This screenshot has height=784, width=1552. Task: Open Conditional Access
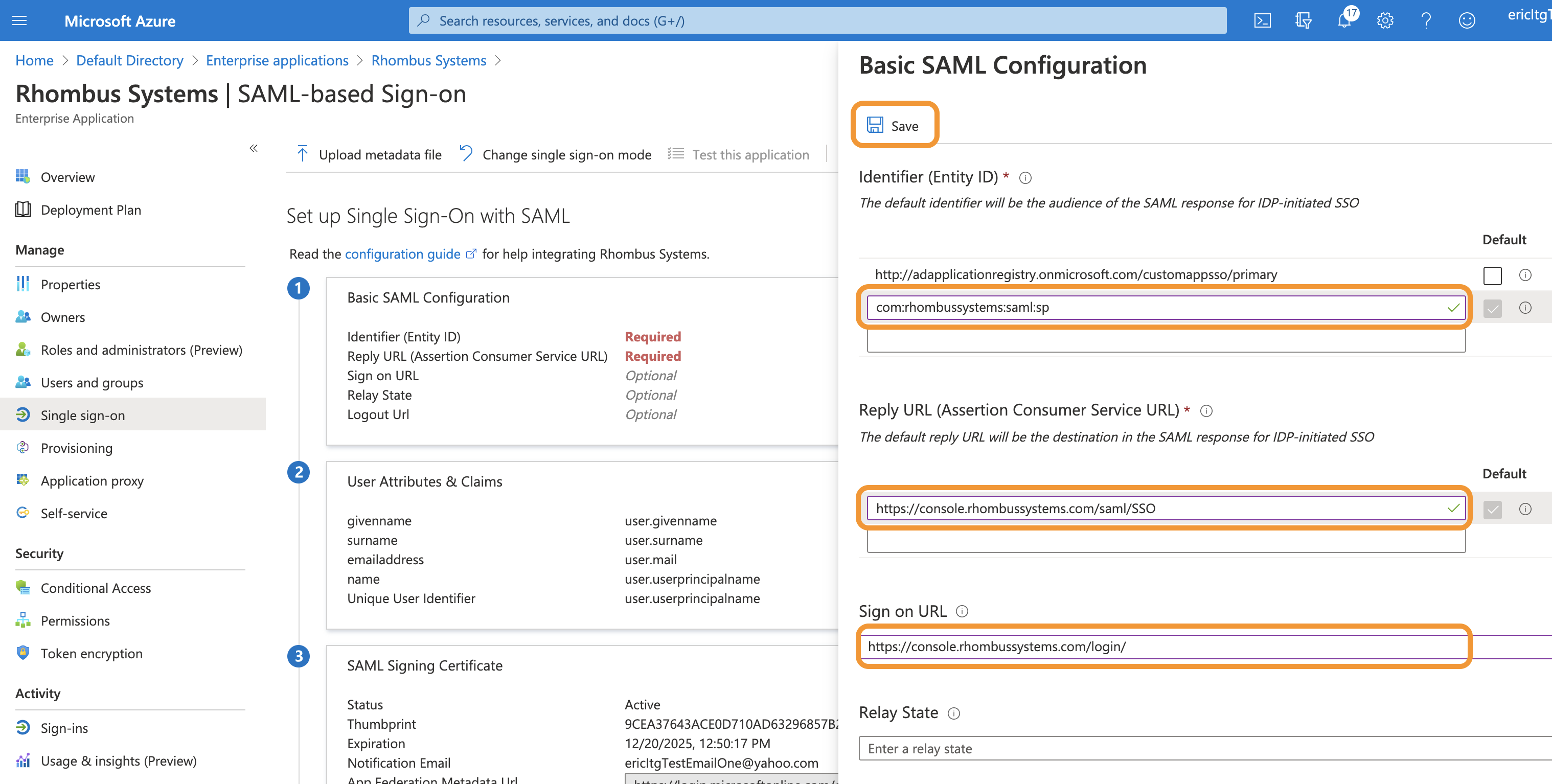(x=95, y=588)
